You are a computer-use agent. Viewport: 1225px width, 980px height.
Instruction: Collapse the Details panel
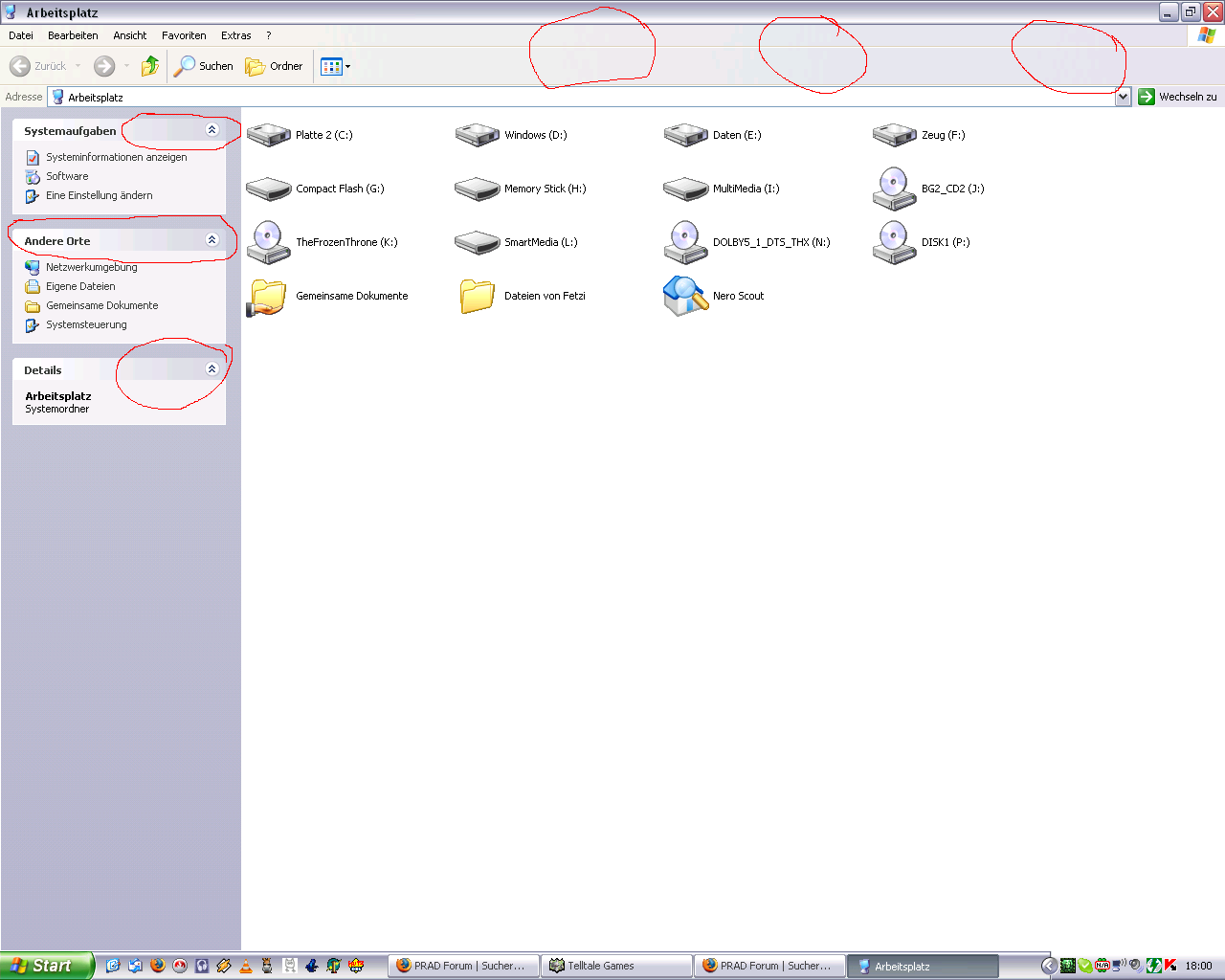[212, 369]
